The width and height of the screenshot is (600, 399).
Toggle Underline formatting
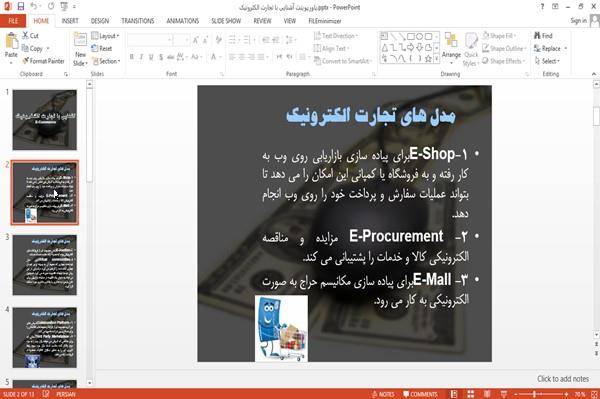pos(151,57)
